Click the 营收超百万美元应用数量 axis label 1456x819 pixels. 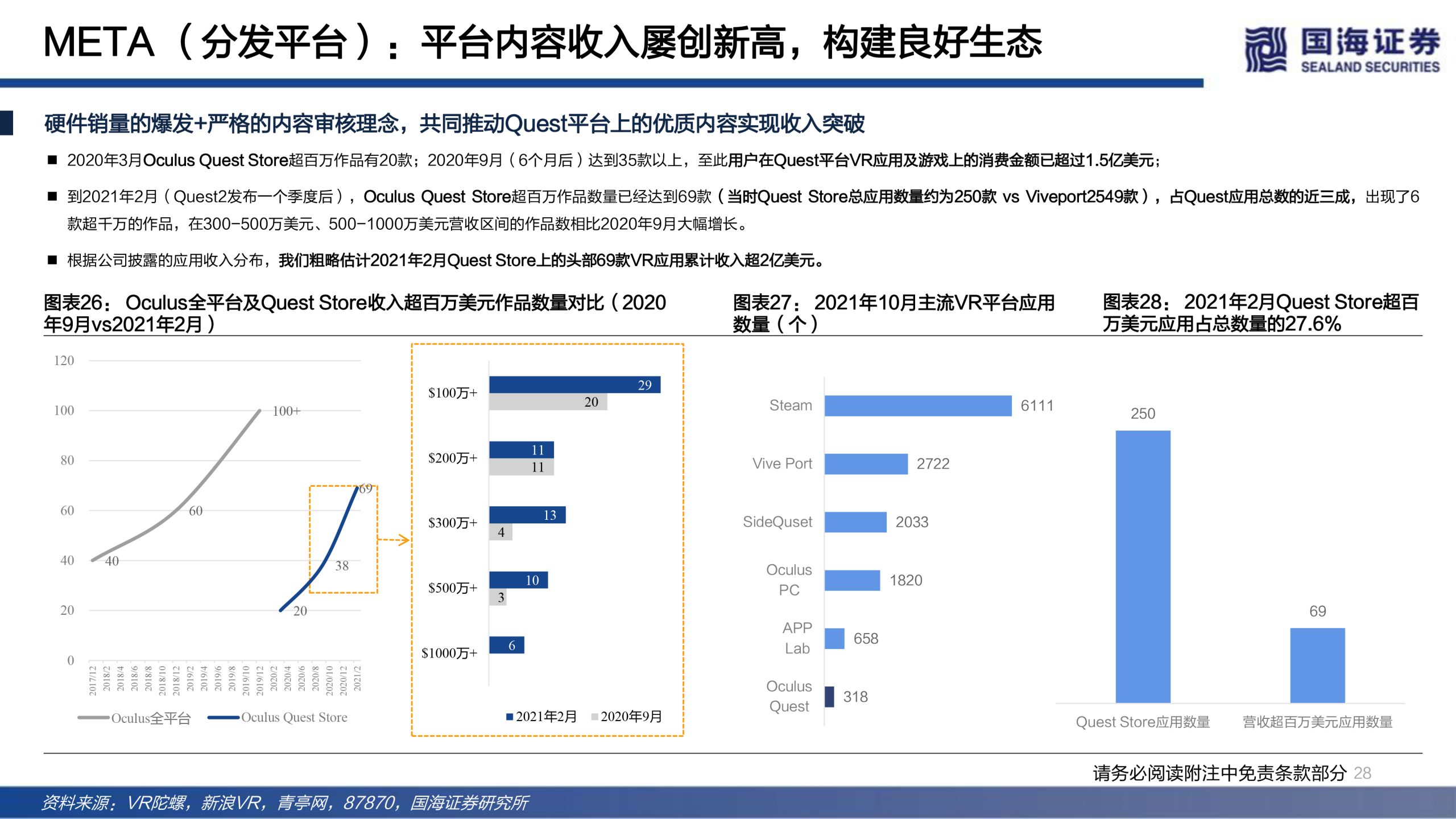click(x=1317, y=722)
